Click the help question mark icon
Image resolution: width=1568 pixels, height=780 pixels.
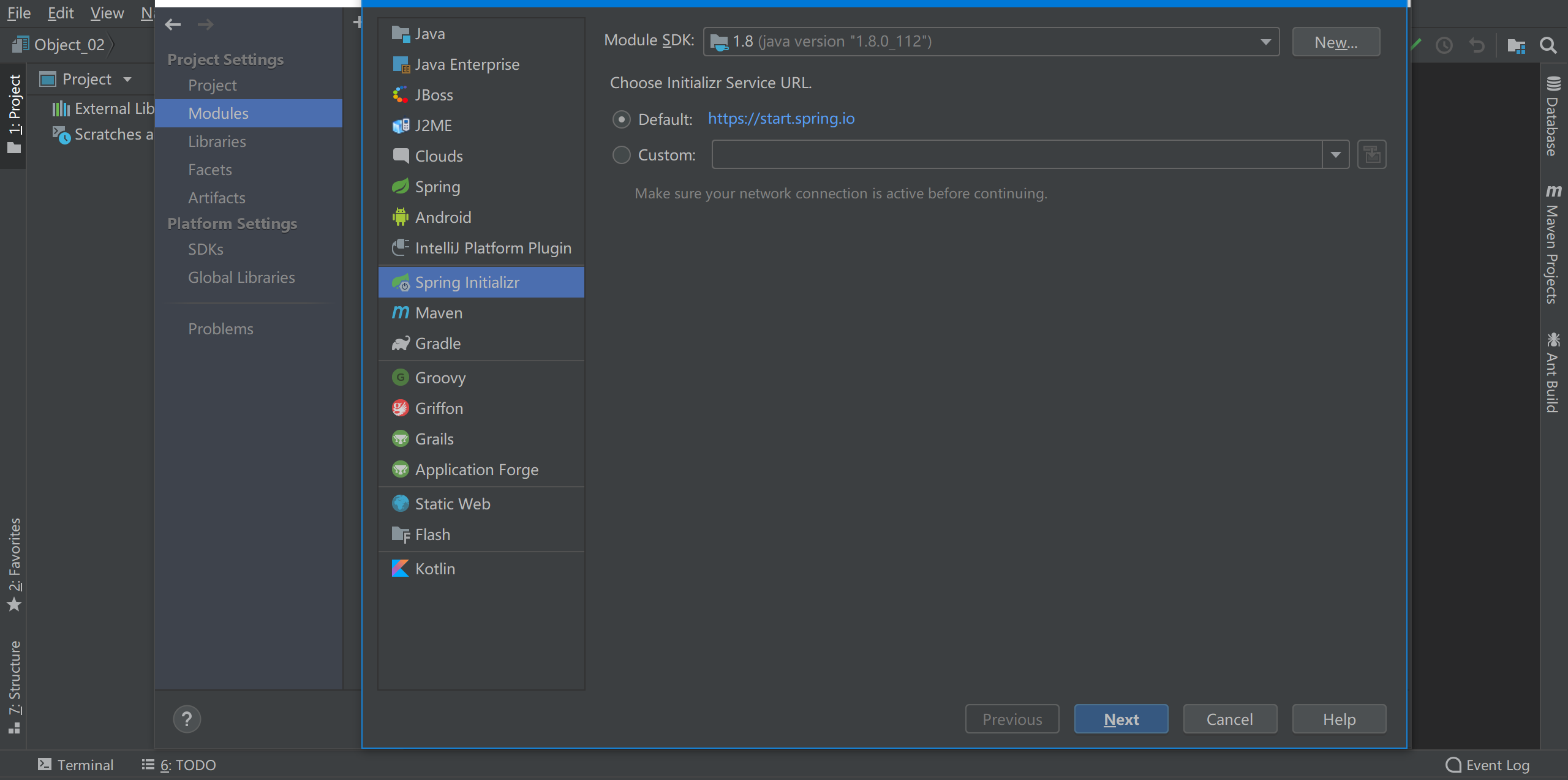point(187,719)
